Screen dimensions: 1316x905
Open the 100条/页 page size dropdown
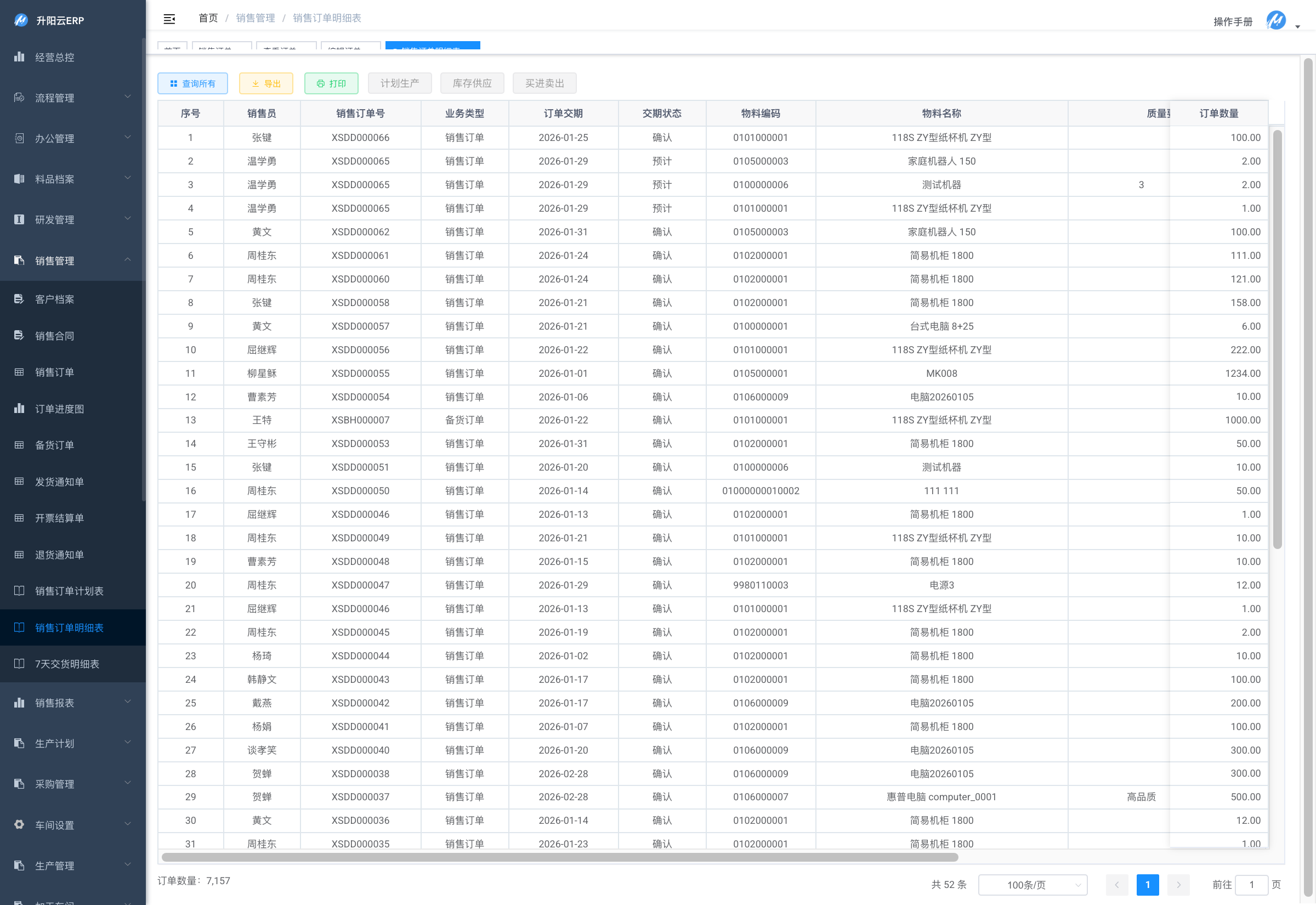point(1032,885)
